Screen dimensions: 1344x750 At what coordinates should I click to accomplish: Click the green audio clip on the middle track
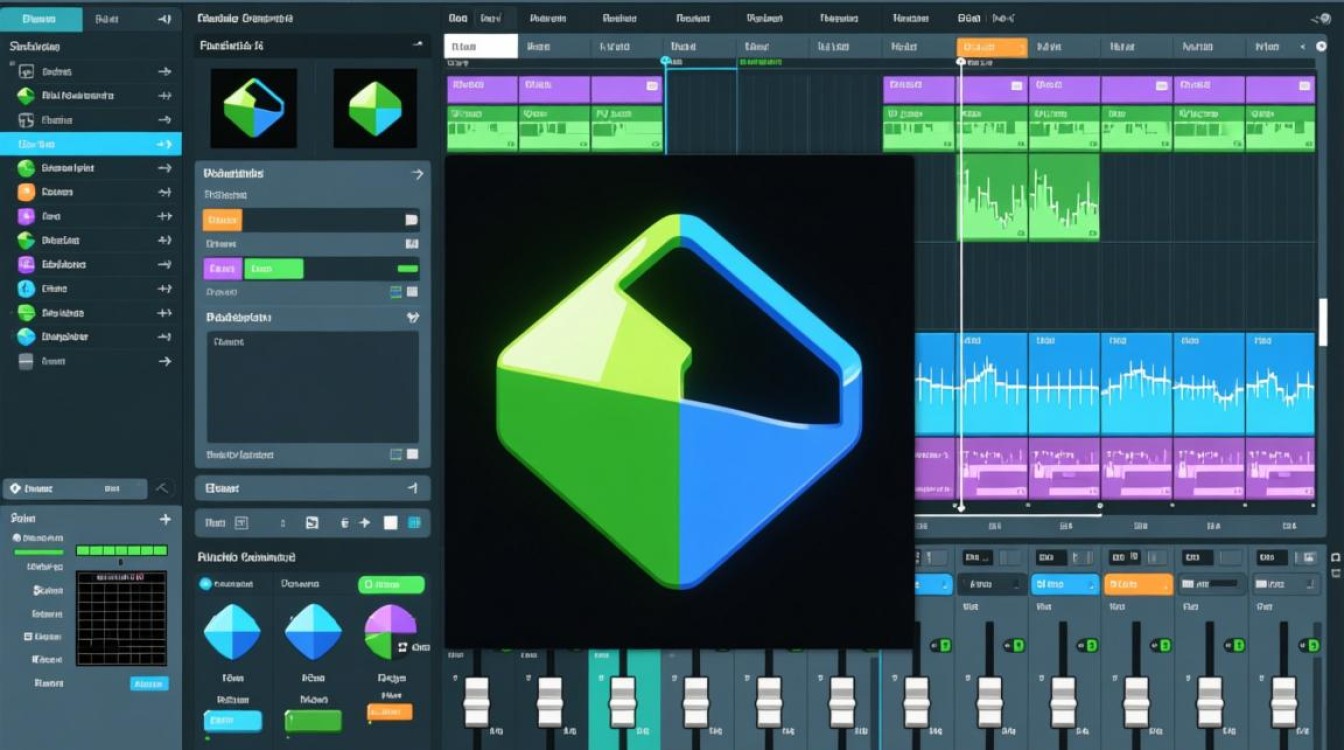pos(1028,197)
